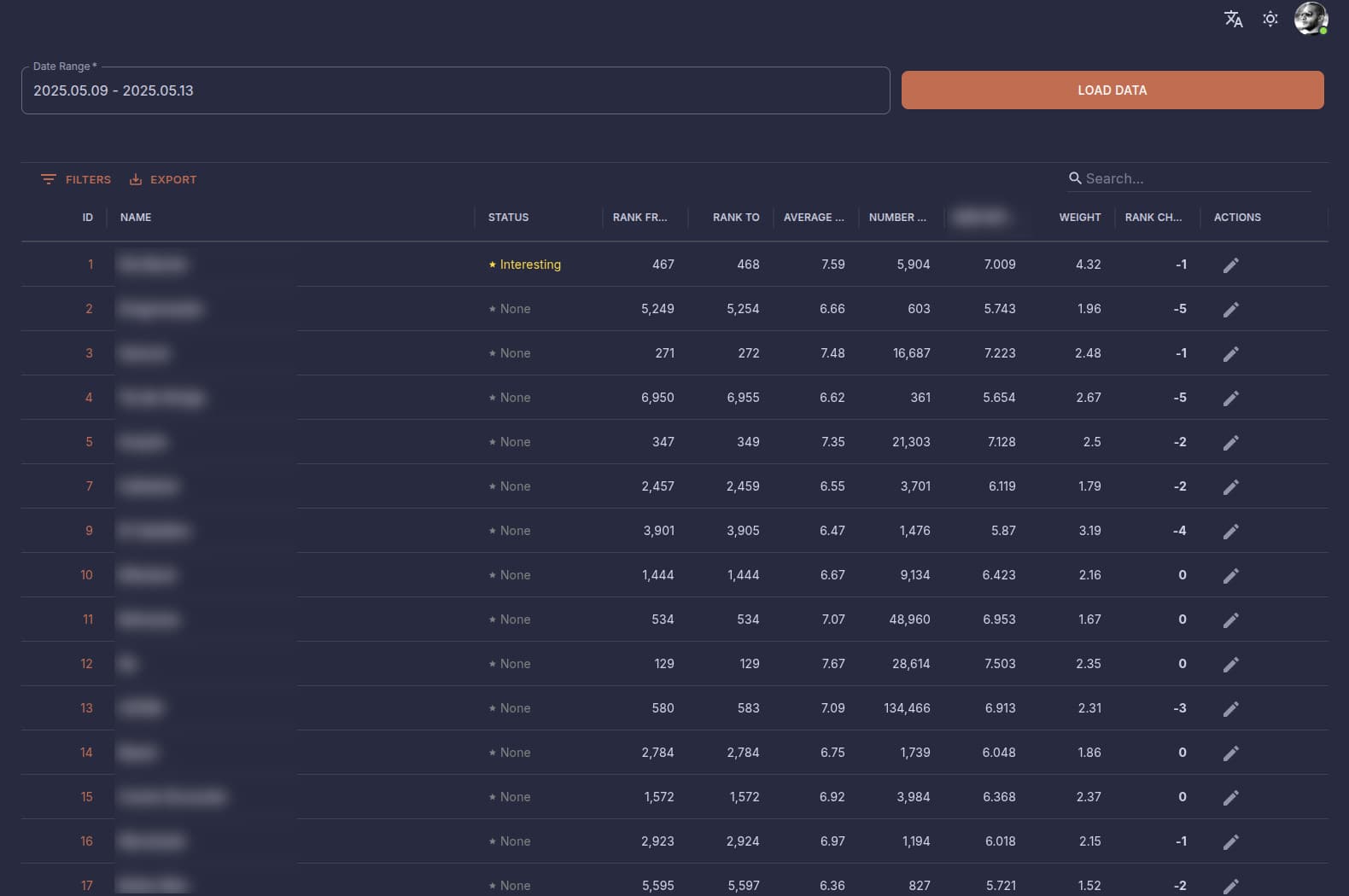Select cell value 134,466

(x=907, y=708)
